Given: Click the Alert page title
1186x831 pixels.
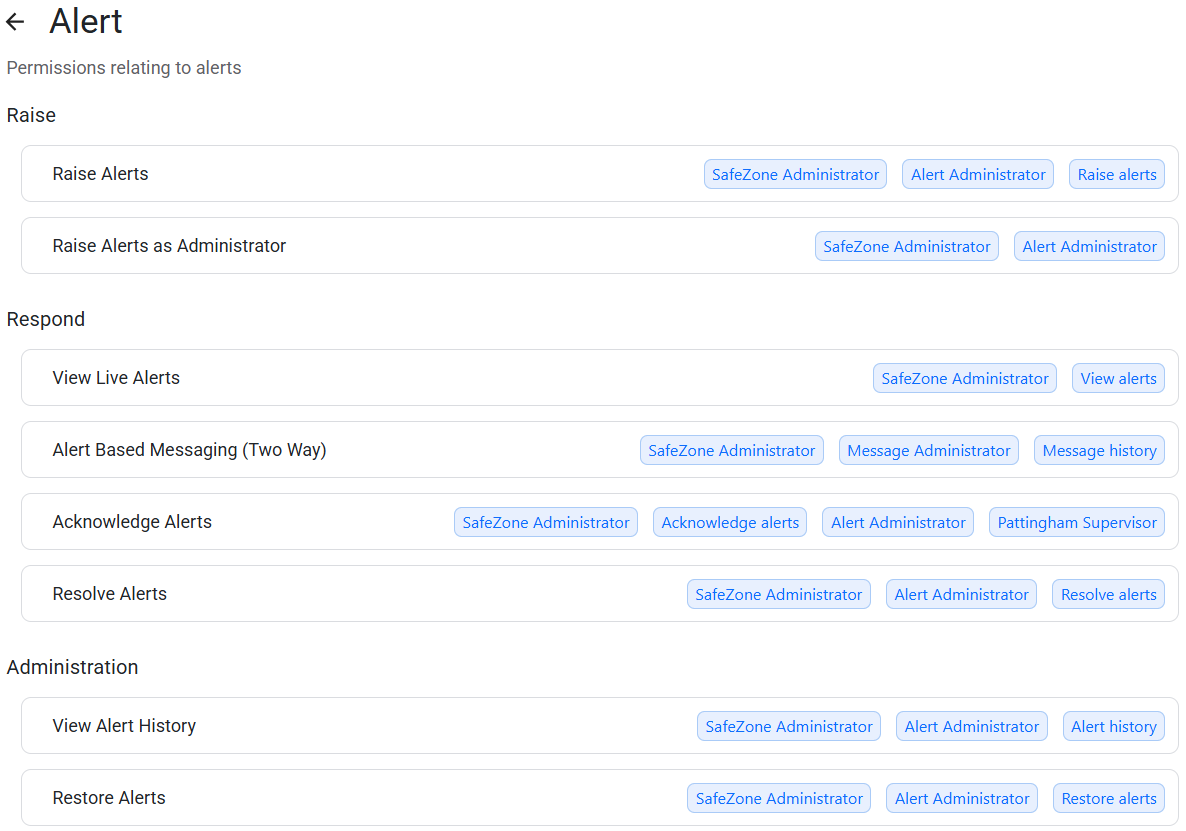Looking at the screenshot, I should click(85, 21).
